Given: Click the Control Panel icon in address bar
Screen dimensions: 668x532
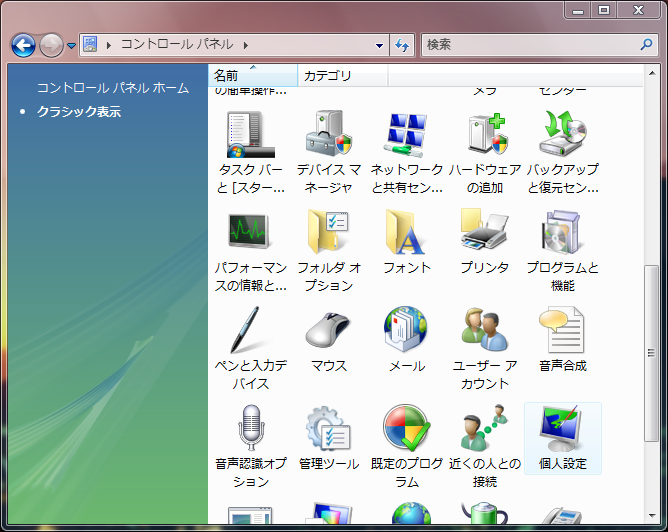Looking at the screenshot, I should click(90, 44).
